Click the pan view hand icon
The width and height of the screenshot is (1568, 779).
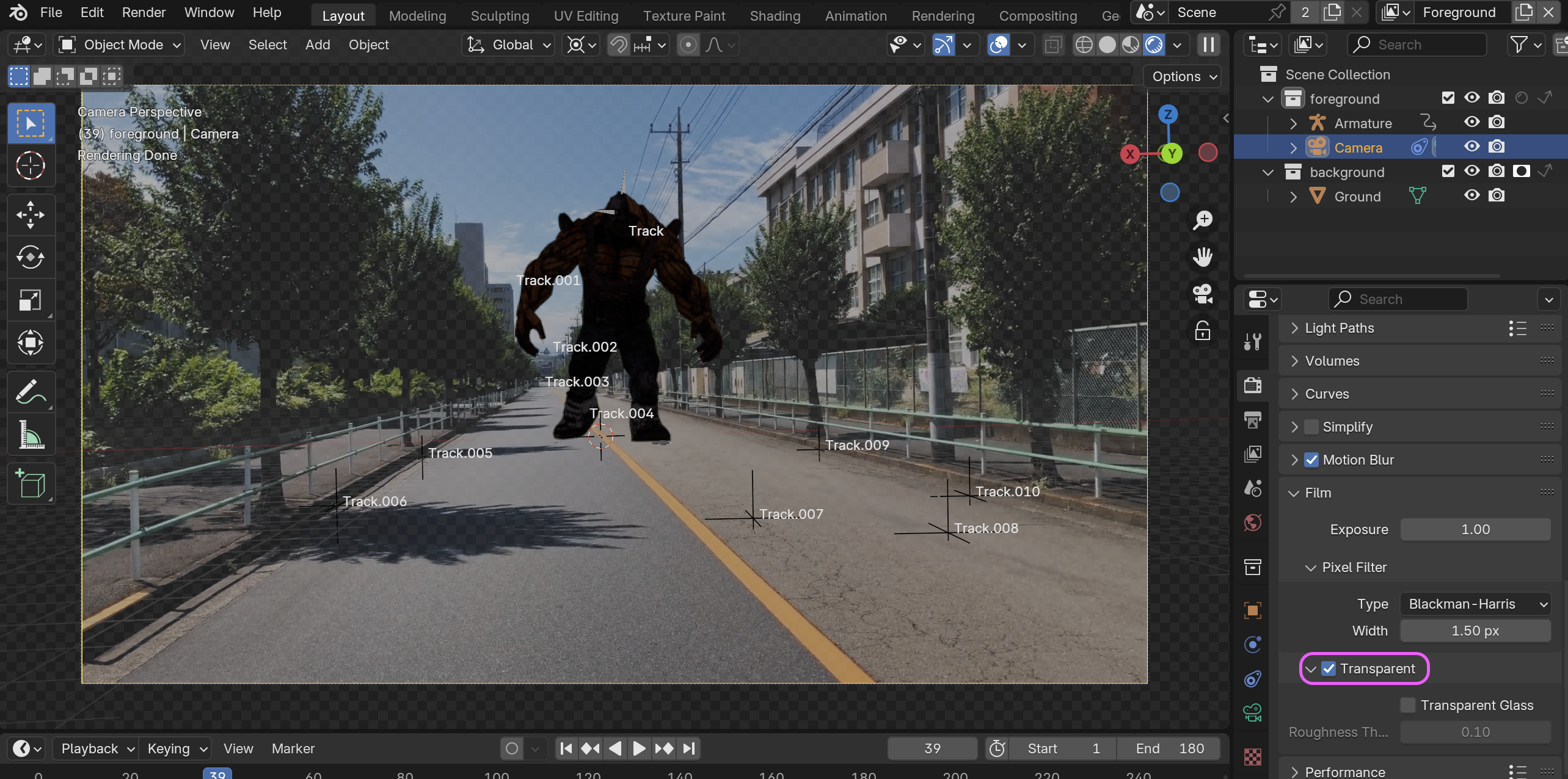tap(1203, 257)
